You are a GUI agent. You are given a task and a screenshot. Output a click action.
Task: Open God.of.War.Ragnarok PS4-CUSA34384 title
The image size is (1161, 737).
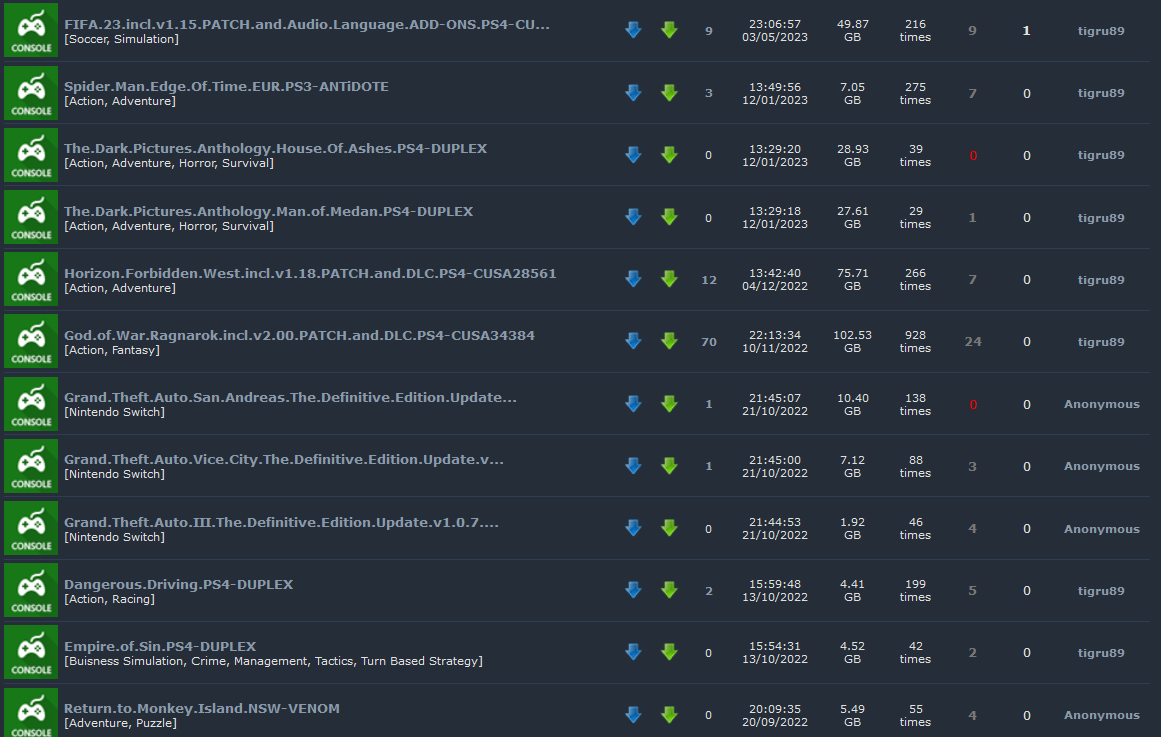299,336
